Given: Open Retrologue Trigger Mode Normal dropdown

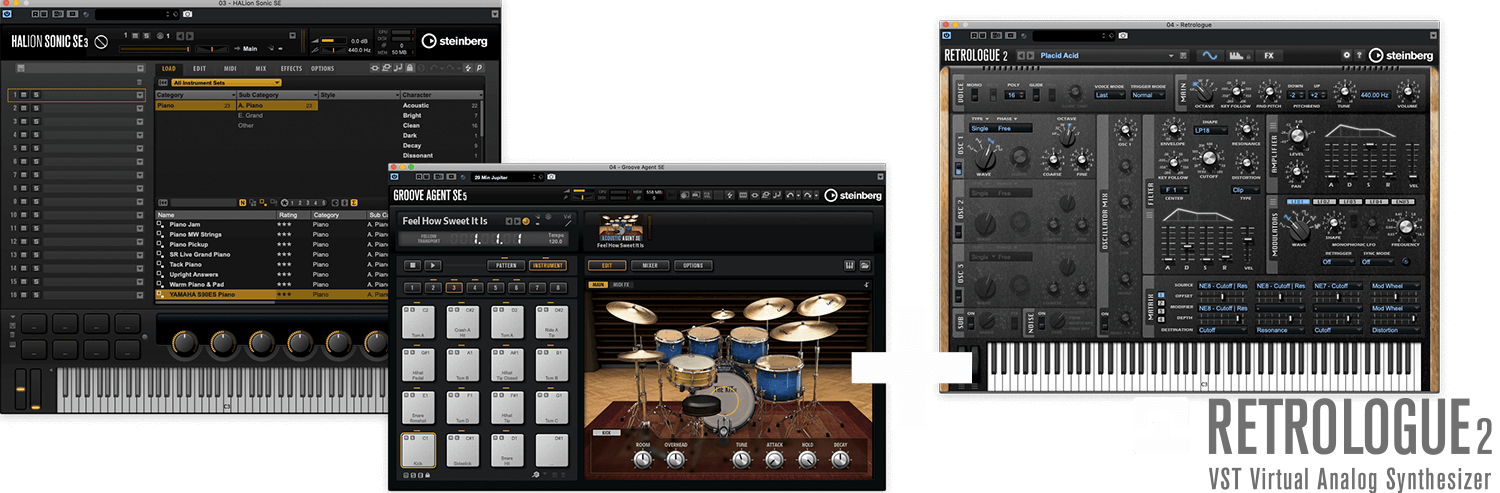Looking at the screenshot, I should coord(1148,95).
